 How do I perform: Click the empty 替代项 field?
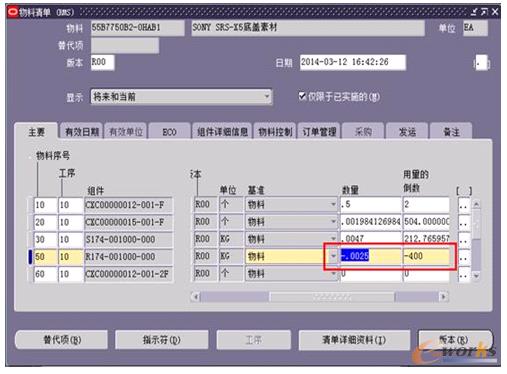[x=125, y=45]
